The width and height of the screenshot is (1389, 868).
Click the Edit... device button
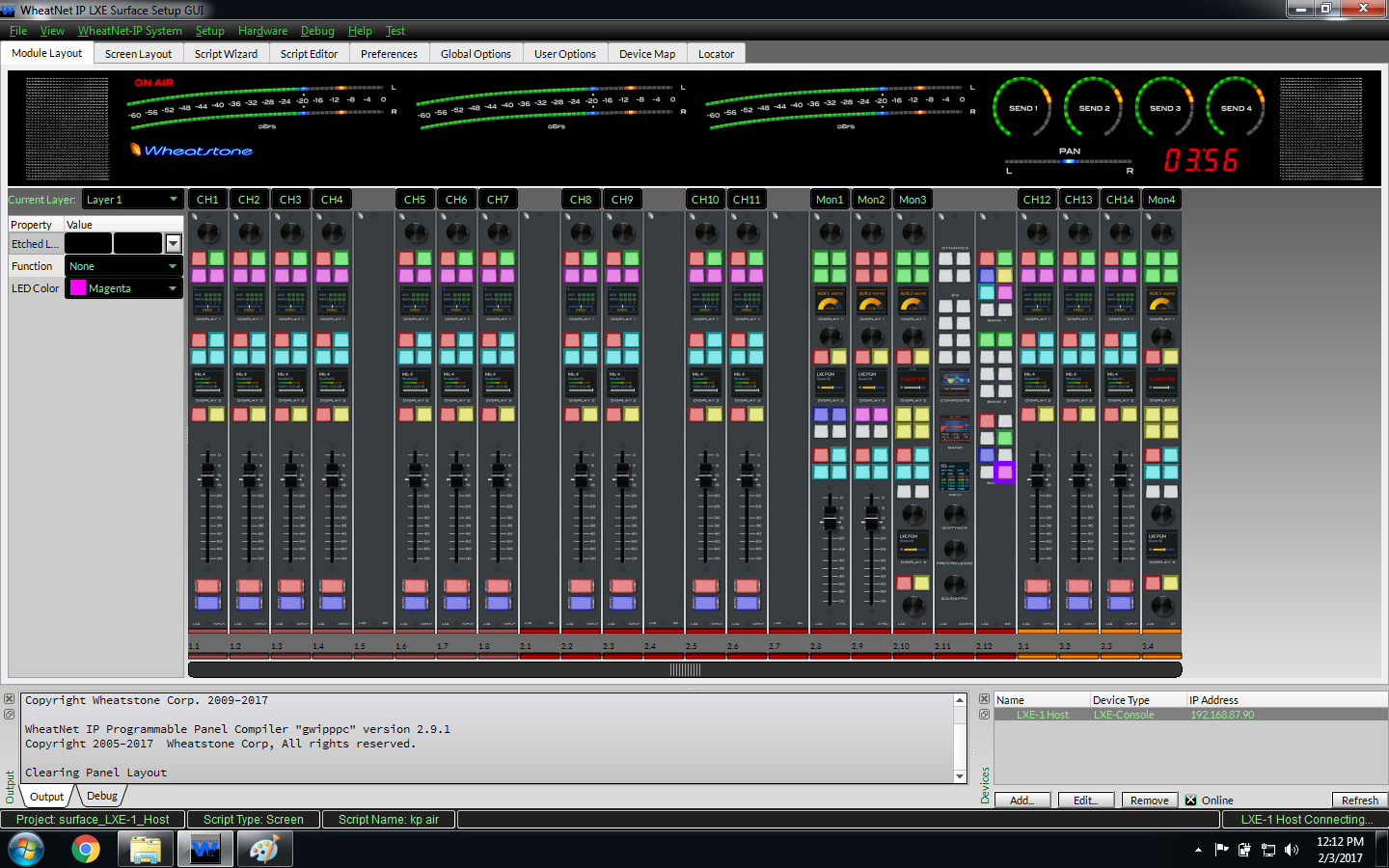click(1085, 800)
